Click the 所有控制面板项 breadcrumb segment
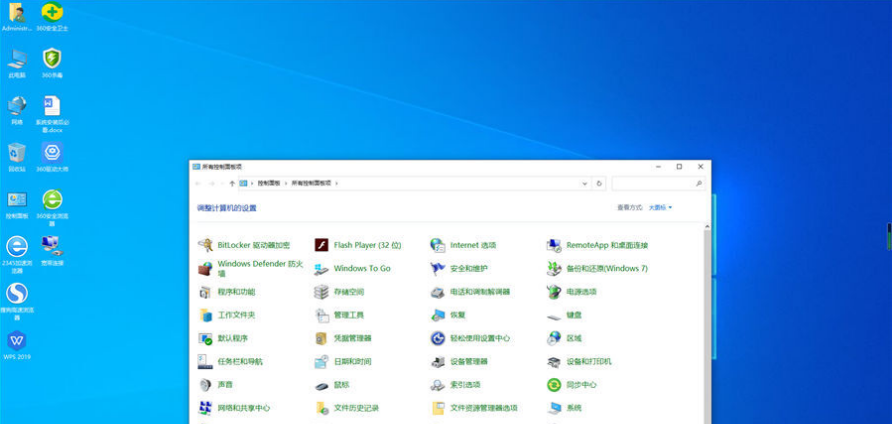Screen dimensions: 892x424 (x=311, y=184)
